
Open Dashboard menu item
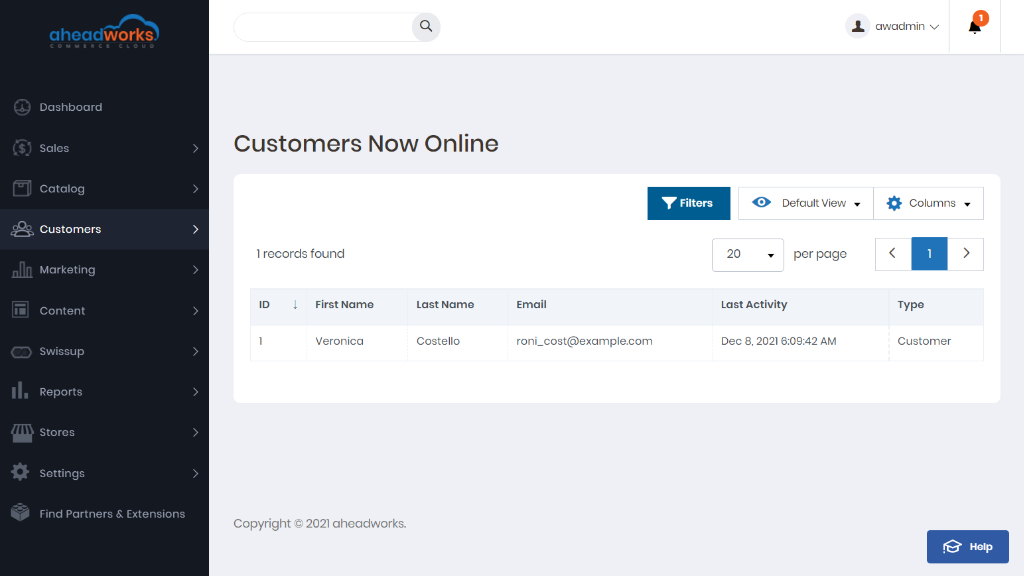click(104, 107)
